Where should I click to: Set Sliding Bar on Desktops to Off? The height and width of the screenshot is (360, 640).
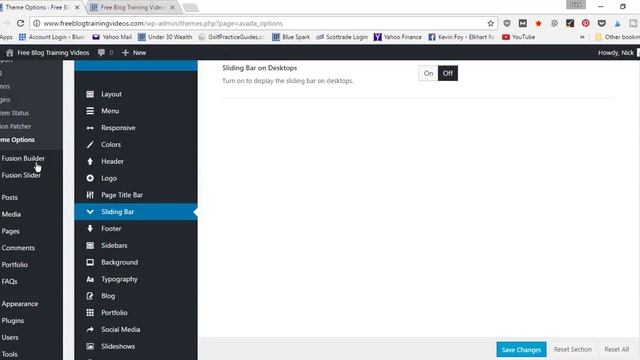[x=448, y=73]
